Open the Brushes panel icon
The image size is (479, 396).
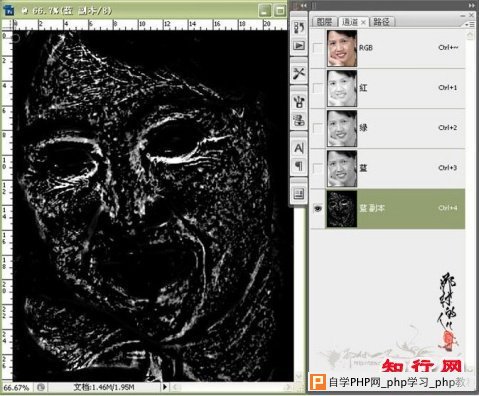click(299, 101)
